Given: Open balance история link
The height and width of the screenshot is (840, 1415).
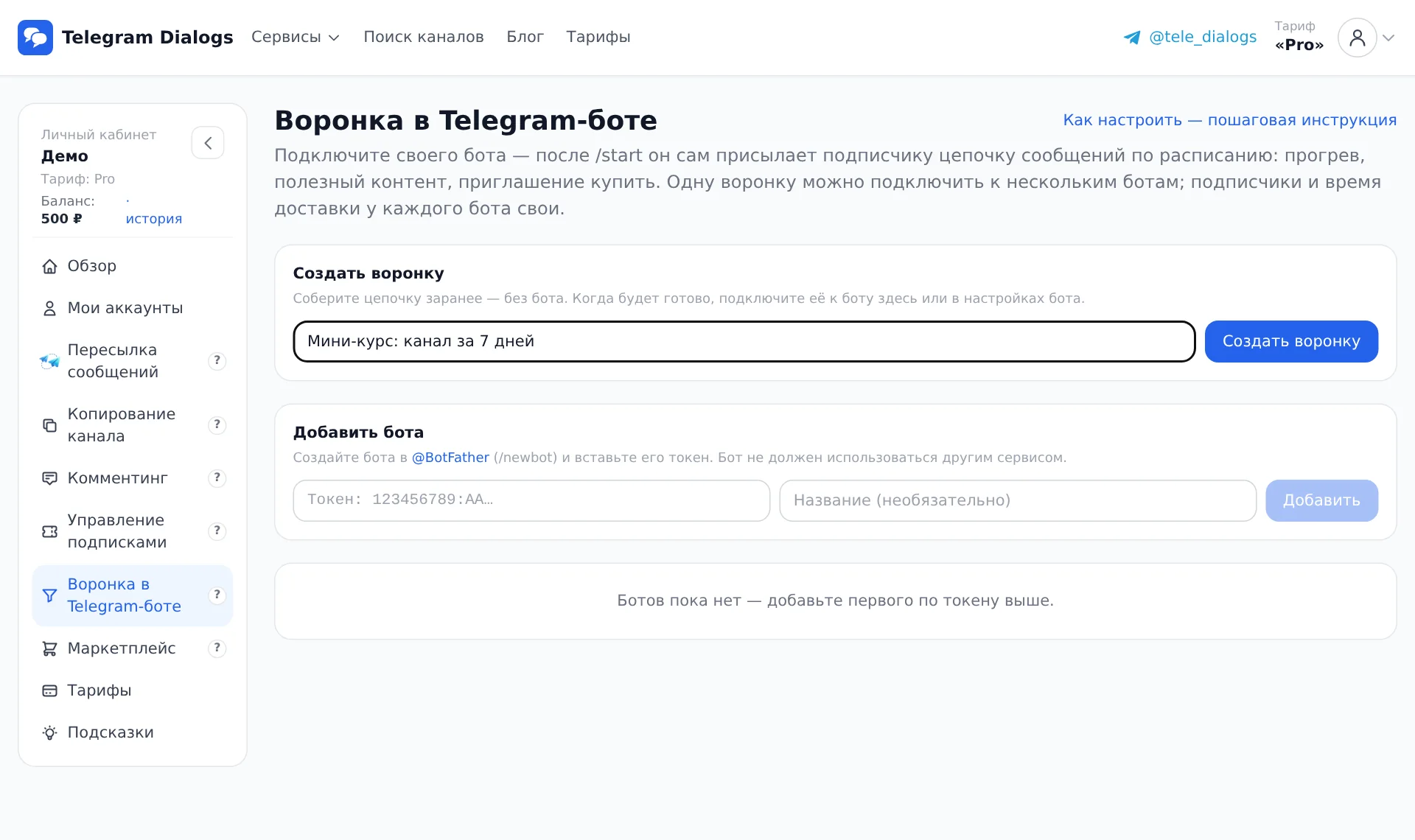Looking at the screenshot, I should click(153, 219).
